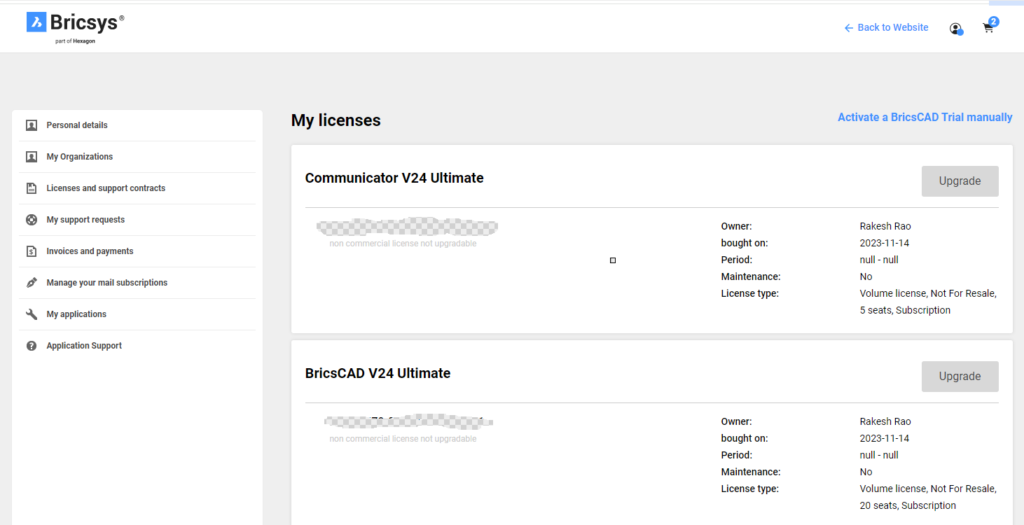Open the user account icon
1024x525 pixels.
click(x=956, y=29)
